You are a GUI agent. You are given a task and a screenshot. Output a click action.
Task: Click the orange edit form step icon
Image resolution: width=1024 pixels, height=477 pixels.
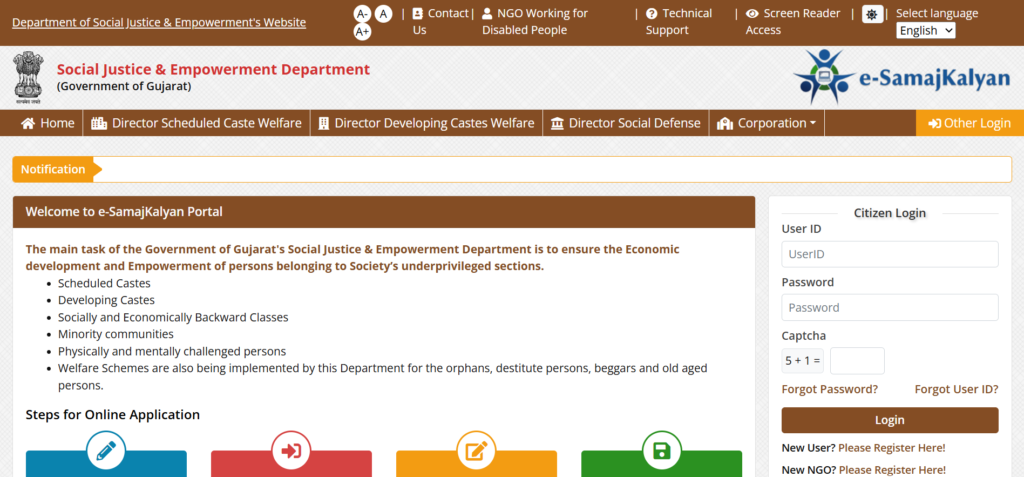476,451
